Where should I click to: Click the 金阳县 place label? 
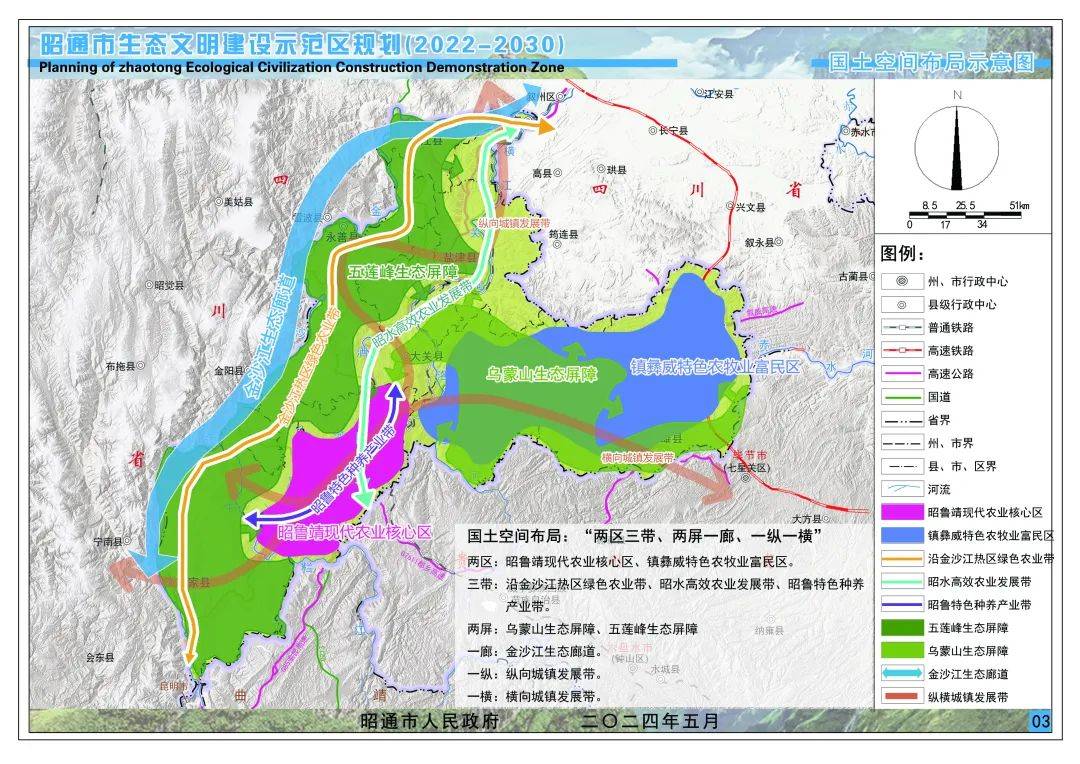[x=229, y=371]
